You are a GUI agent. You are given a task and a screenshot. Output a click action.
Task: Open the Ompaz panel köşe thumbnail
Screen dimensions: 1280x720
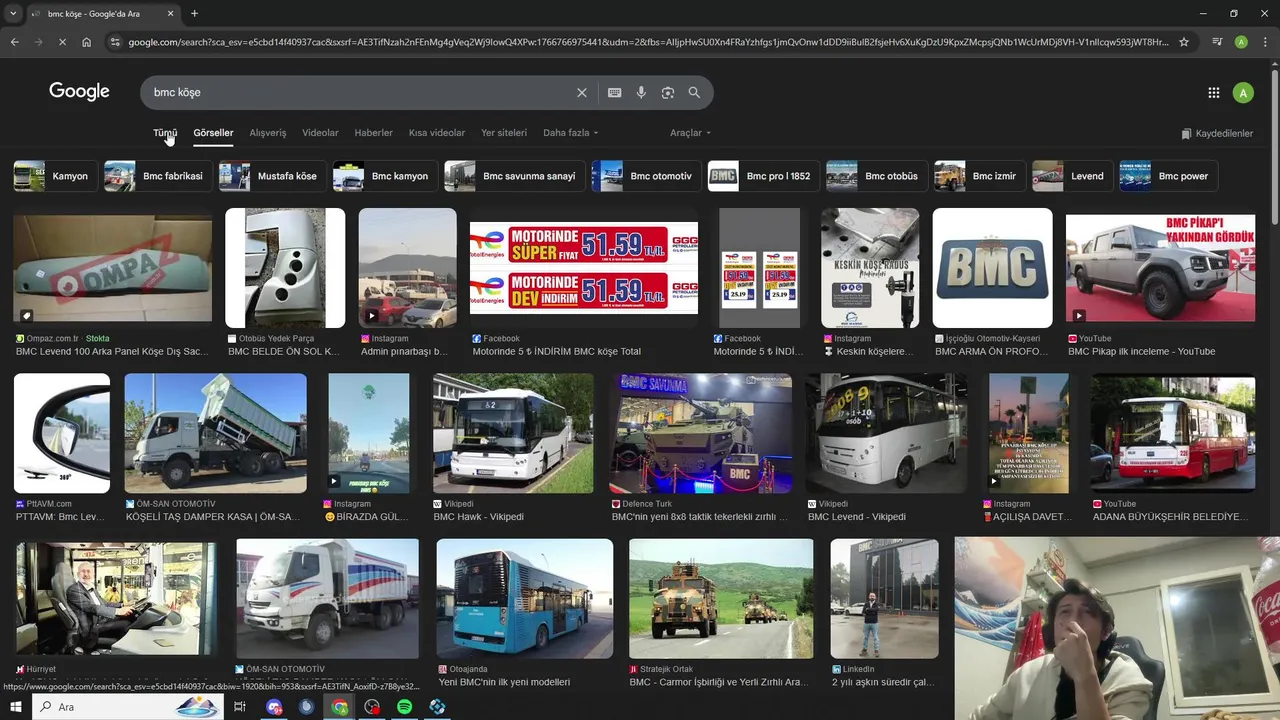[x=112, y=268]
